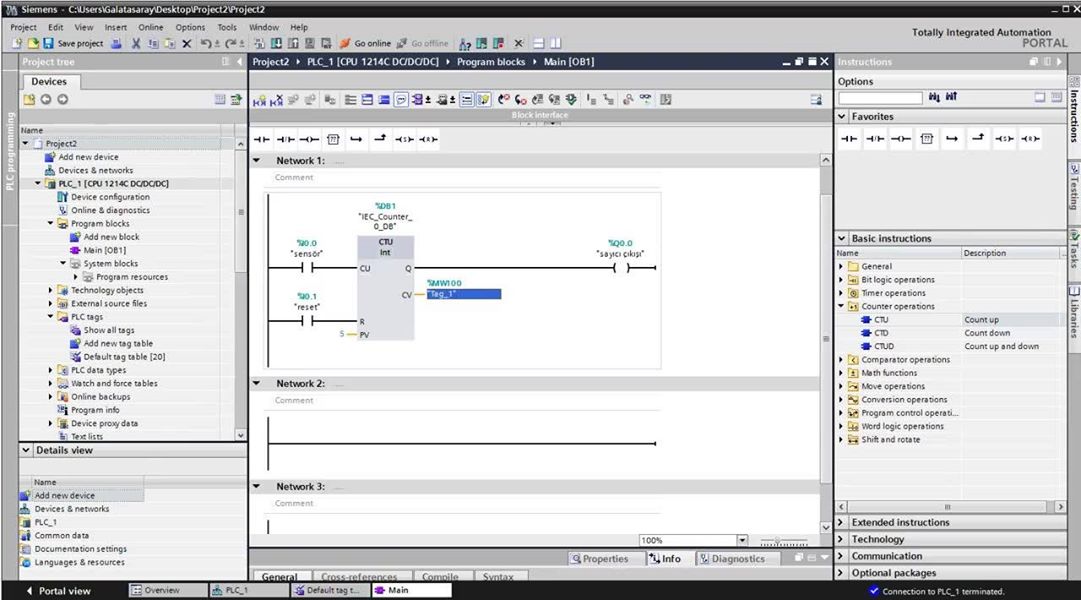Screen dimensions: 1081x600
Task: Click the "Count up and down" description
Action: (1002, 346)
